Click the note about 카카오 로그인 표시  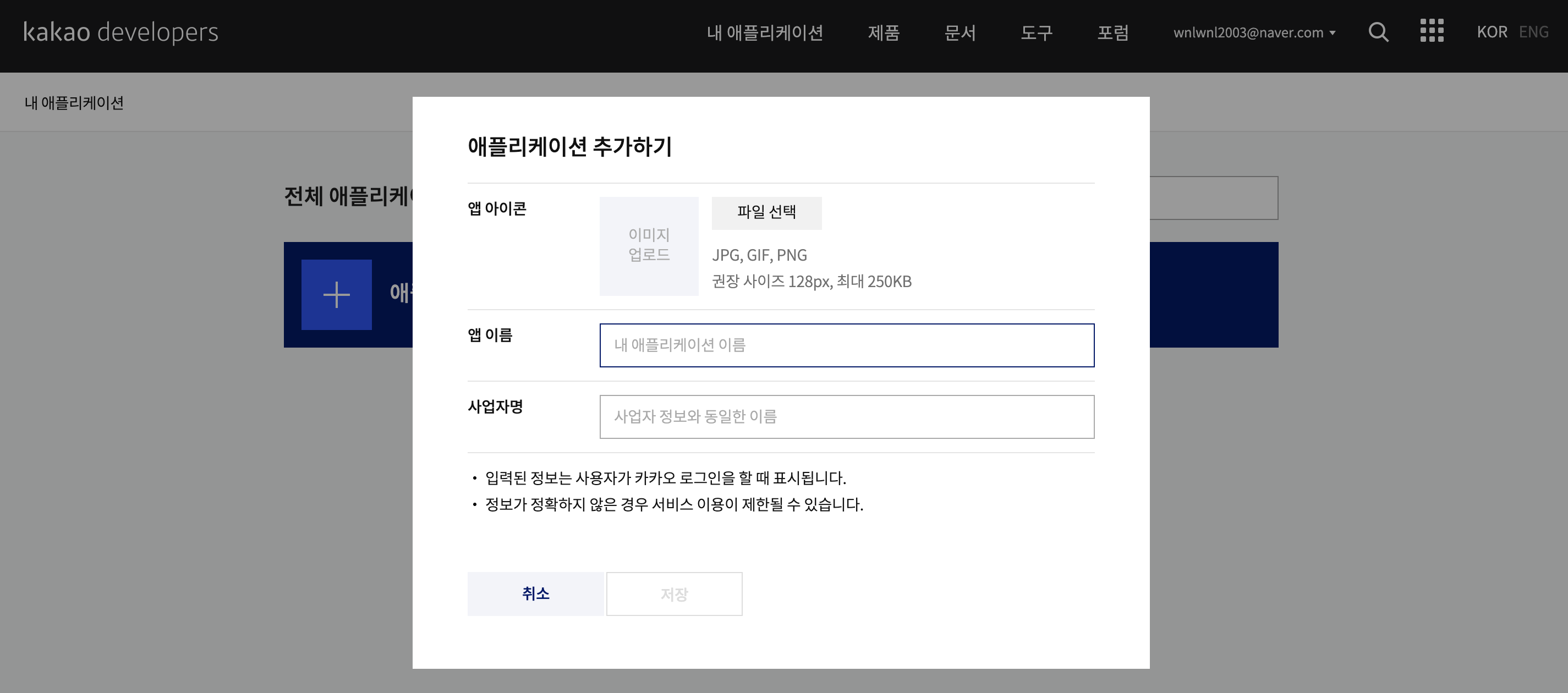[x=665, y=478]
